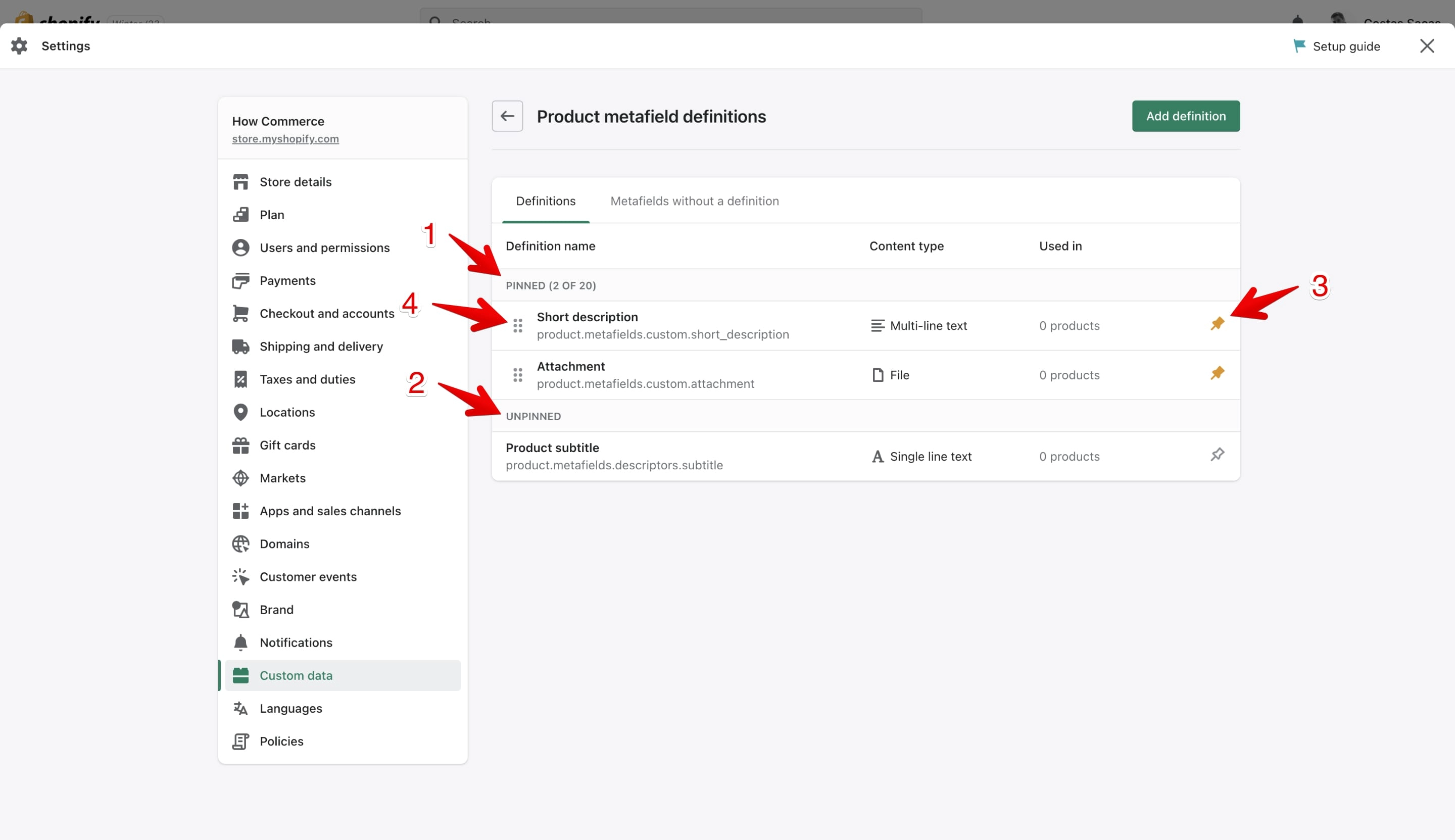Click the Domains globe icon
The height and width of the screenshot is (840, 1455).
point(240,543)
